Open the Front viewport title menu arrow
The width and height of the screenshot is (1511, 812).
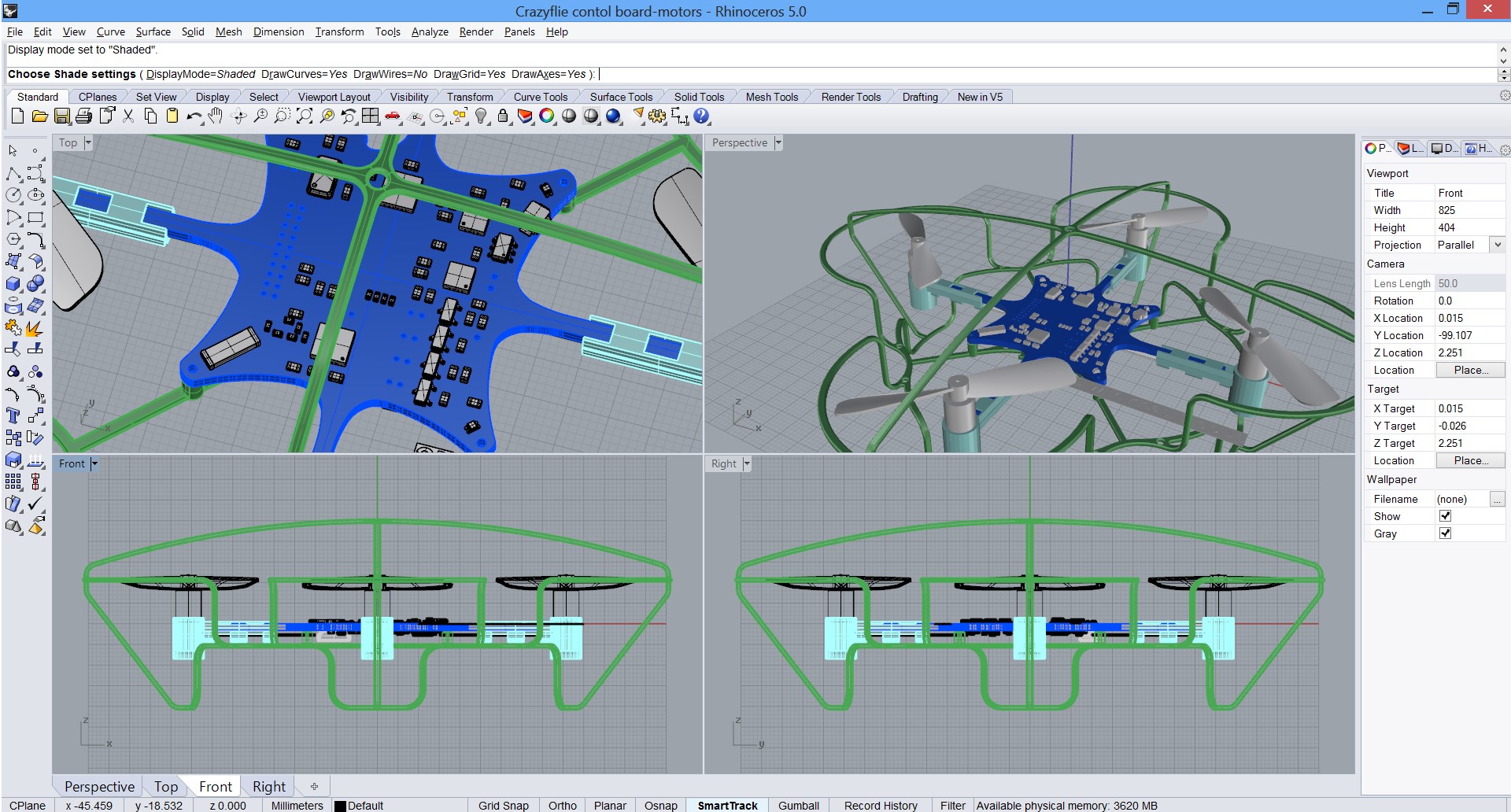pos(94,463)
